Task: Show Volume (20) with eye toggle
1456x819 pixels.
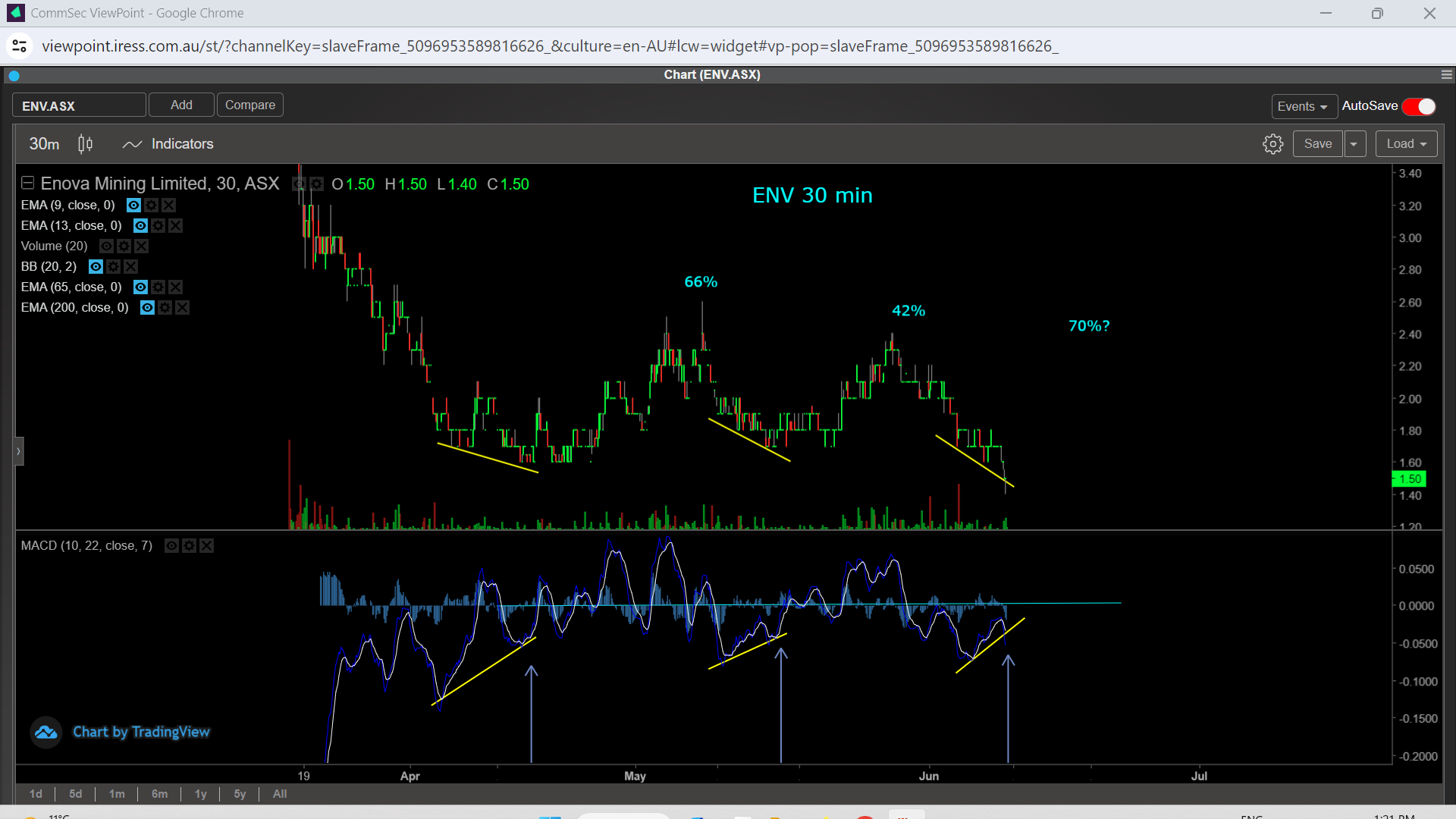Action: click(x=106, y=246)
